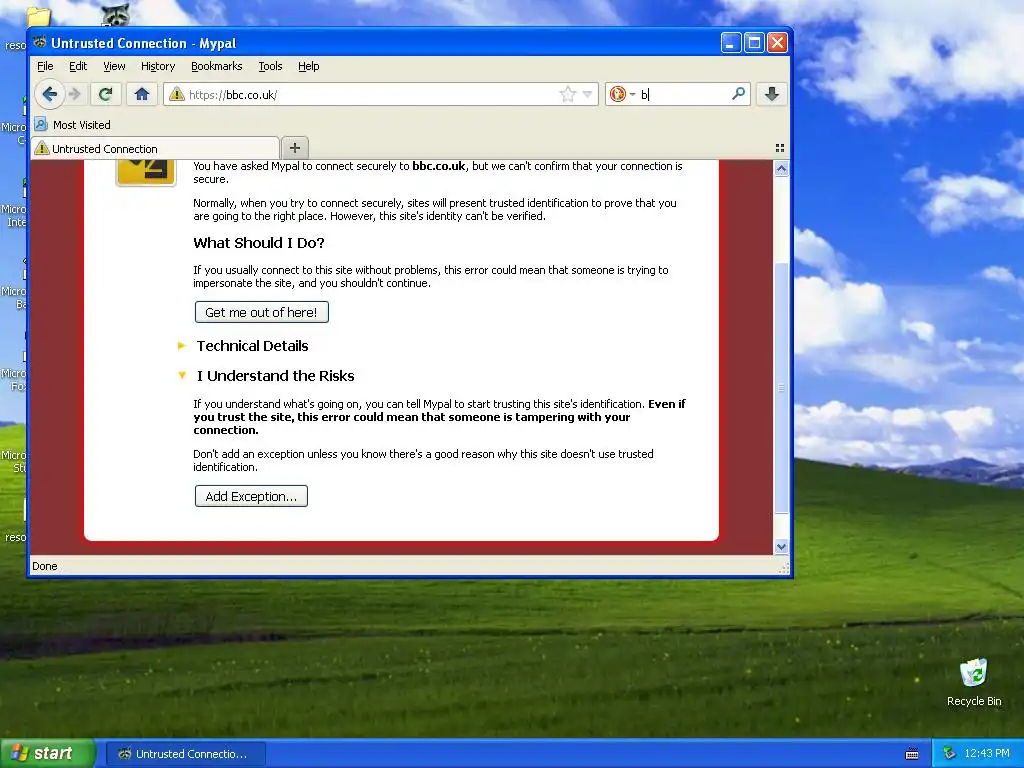This screenshot has height=768, width=1024.
Task: Open the View menu
Action: pos(114,66)
